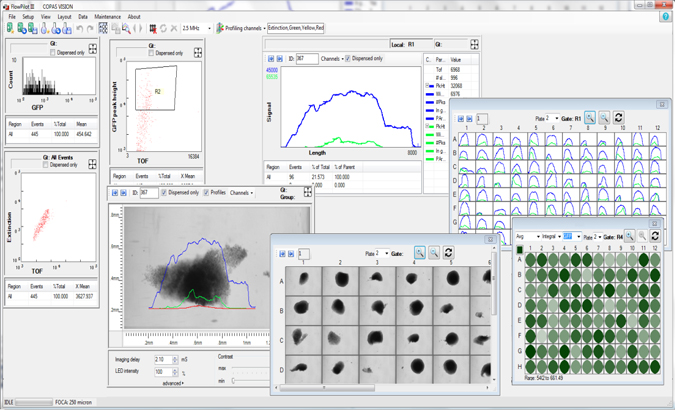The height and width of the screenshot is (410, 675).
Task: Click the help icon at top right
Action: (x=666, y=17)
